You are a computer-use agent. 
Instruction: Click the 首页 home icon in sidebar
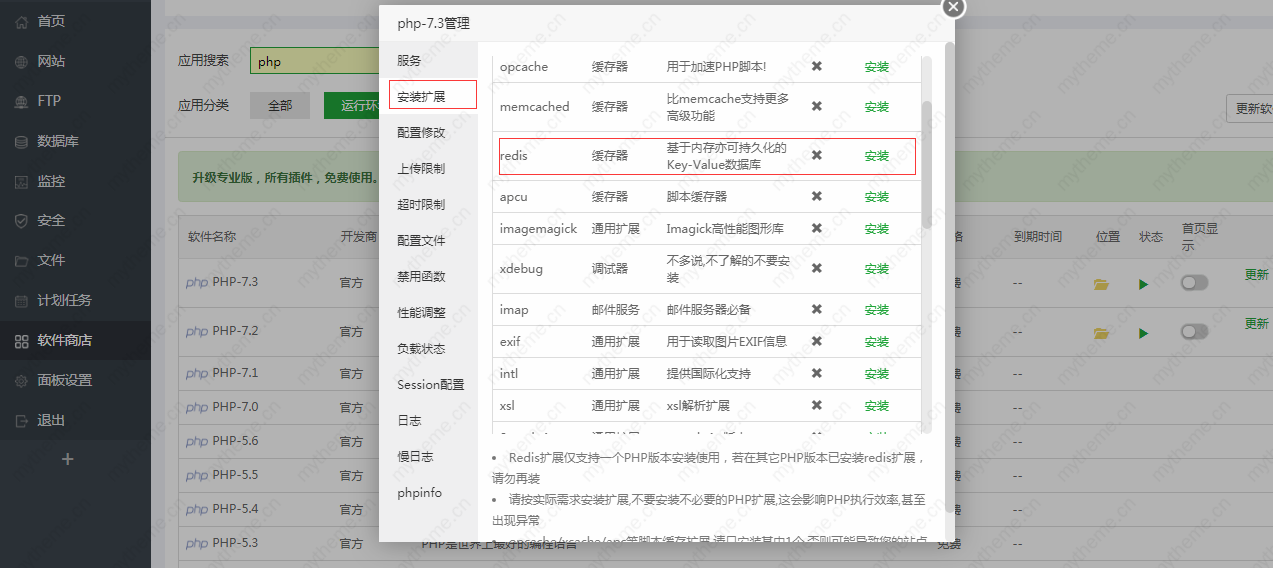21,21
